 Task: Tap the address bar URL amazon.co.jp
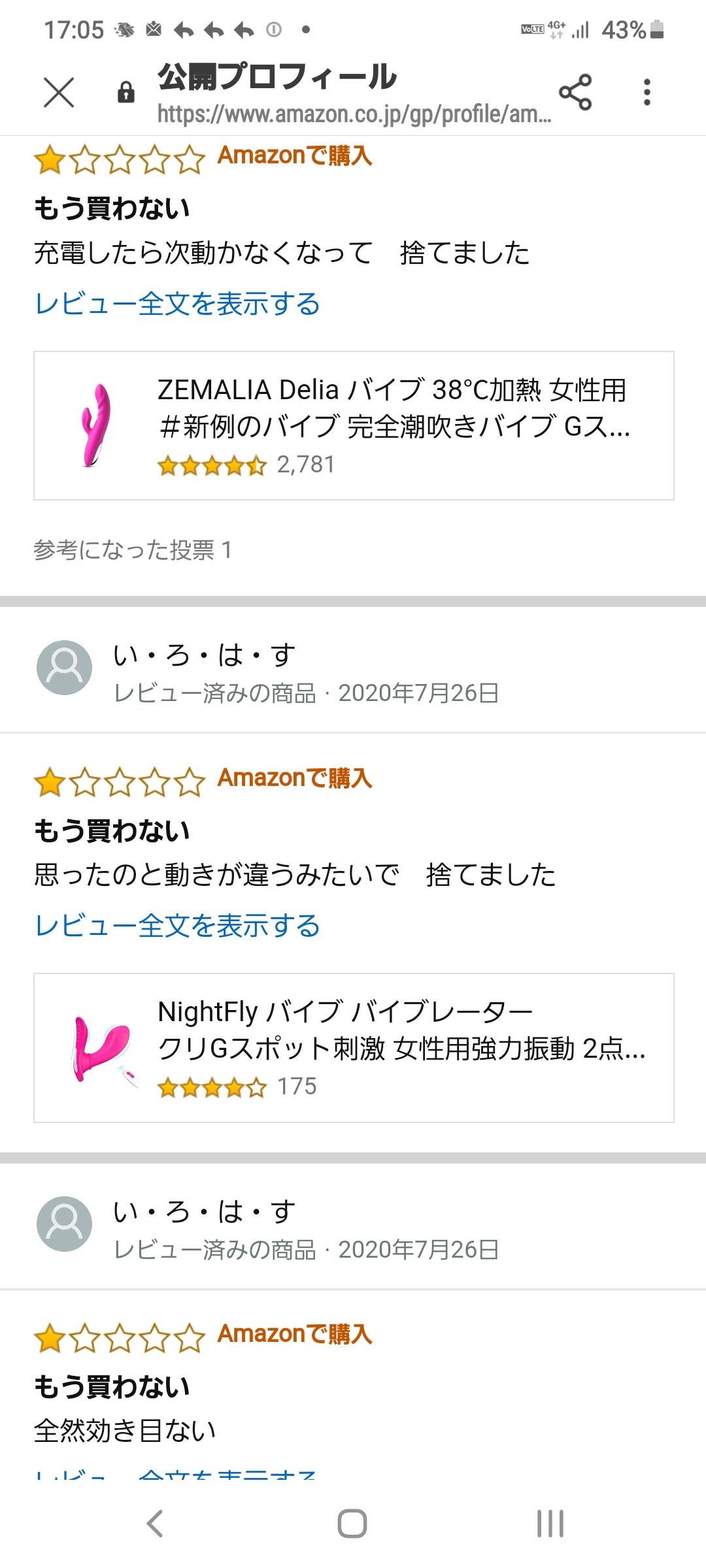[x=354, y=114]
